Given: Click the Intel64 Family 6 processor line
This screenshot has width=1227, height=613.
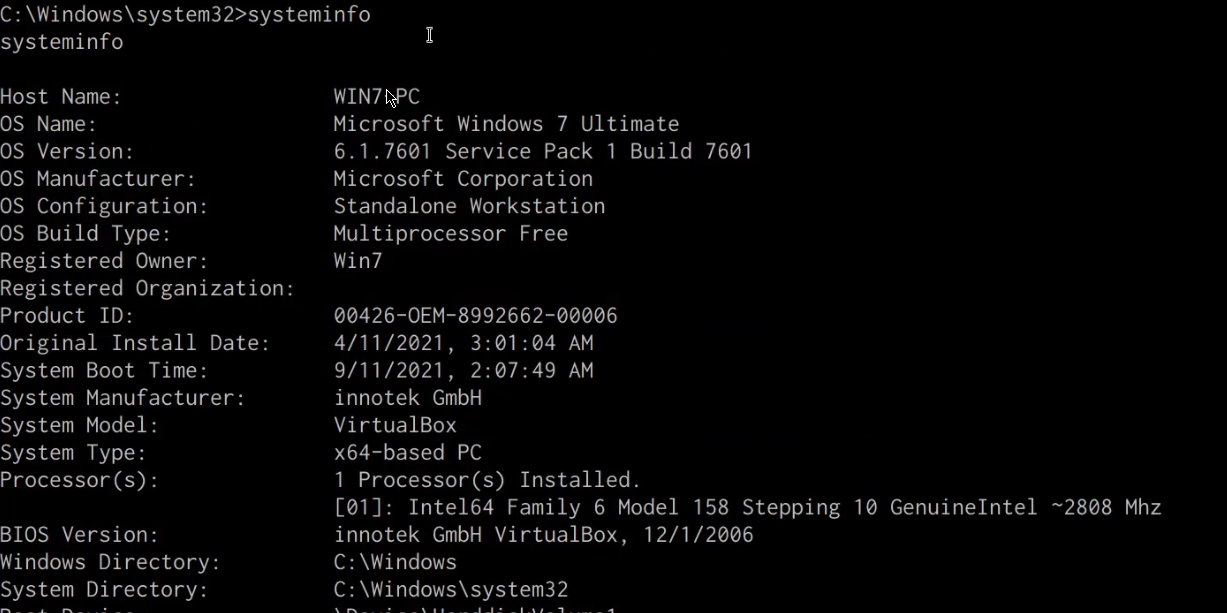Looking at the screenshot, I should click(747, 508).
